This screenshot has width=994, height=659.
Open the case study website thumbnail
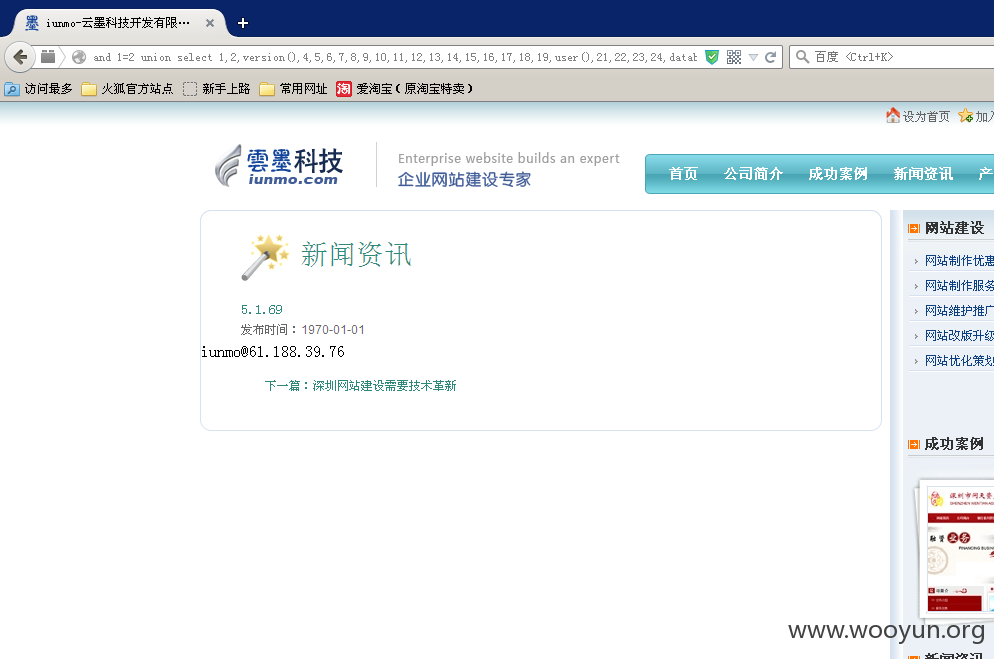tap(957, 549)
